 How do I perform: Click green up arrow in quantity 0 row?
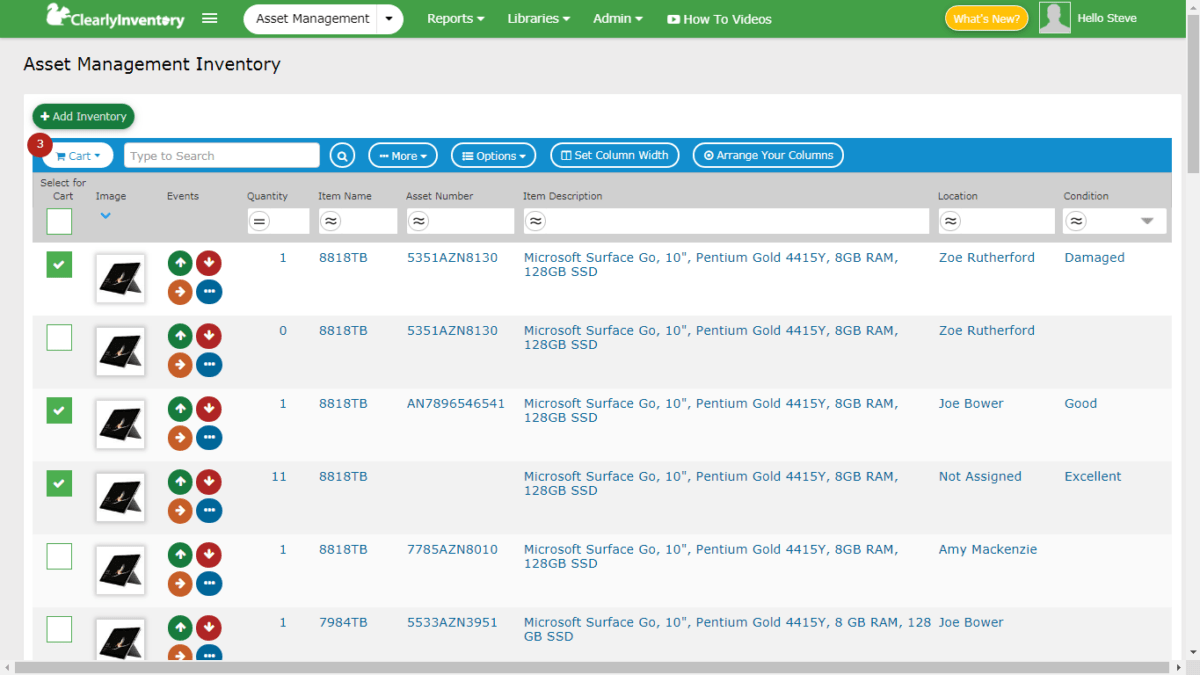click(180, 336)
